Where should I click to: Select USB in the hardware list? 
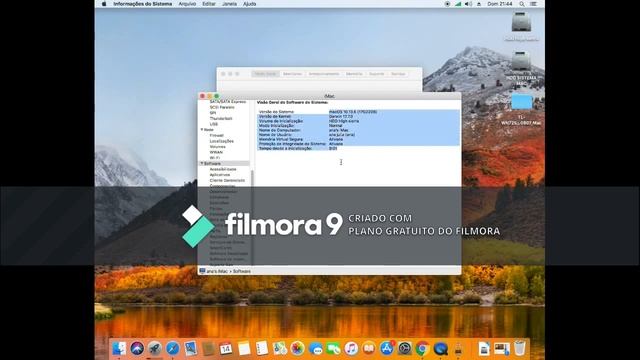[x=213, y=124]
